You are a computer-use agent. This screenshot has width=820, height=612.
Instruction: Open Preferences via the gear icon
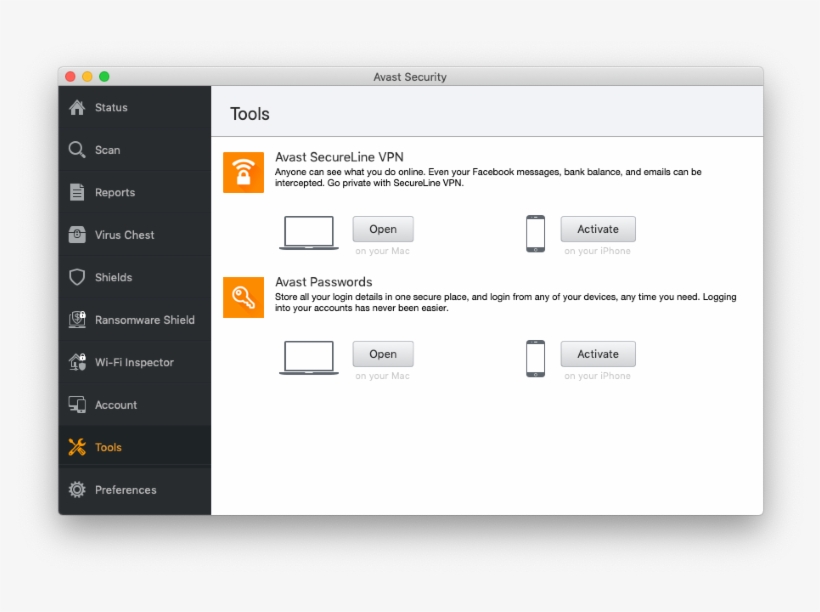click(77, 489)
